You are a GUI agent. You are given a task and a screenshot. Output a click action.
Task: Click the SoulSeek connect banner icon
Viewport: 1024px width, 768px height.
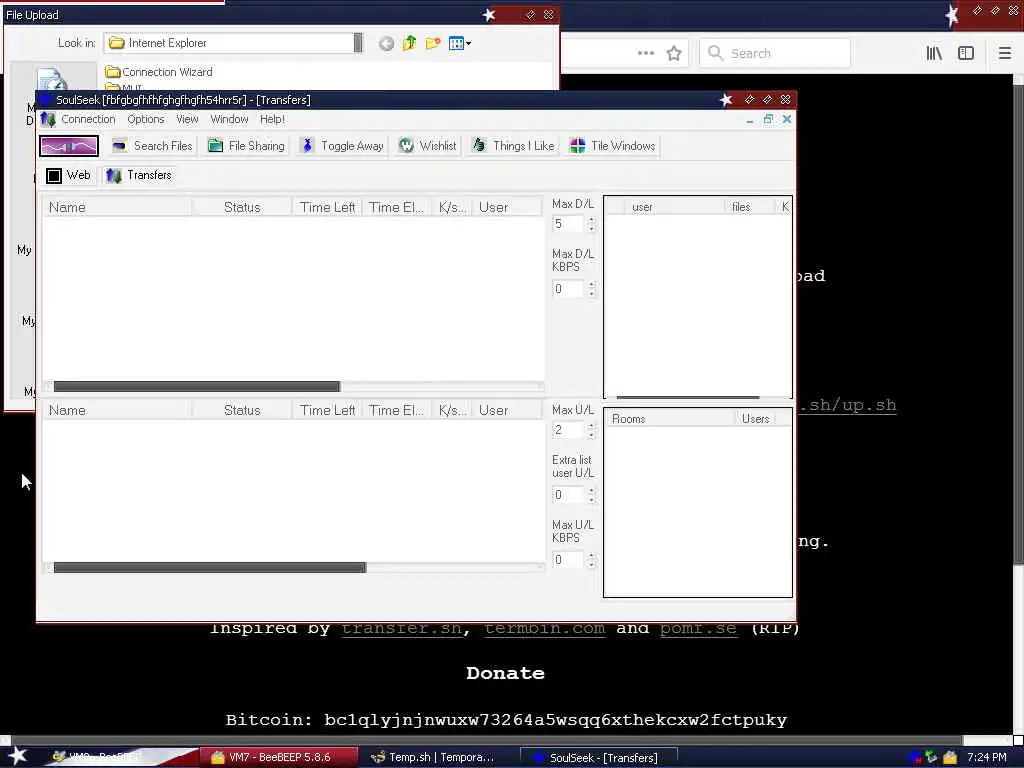click(69, 146)
